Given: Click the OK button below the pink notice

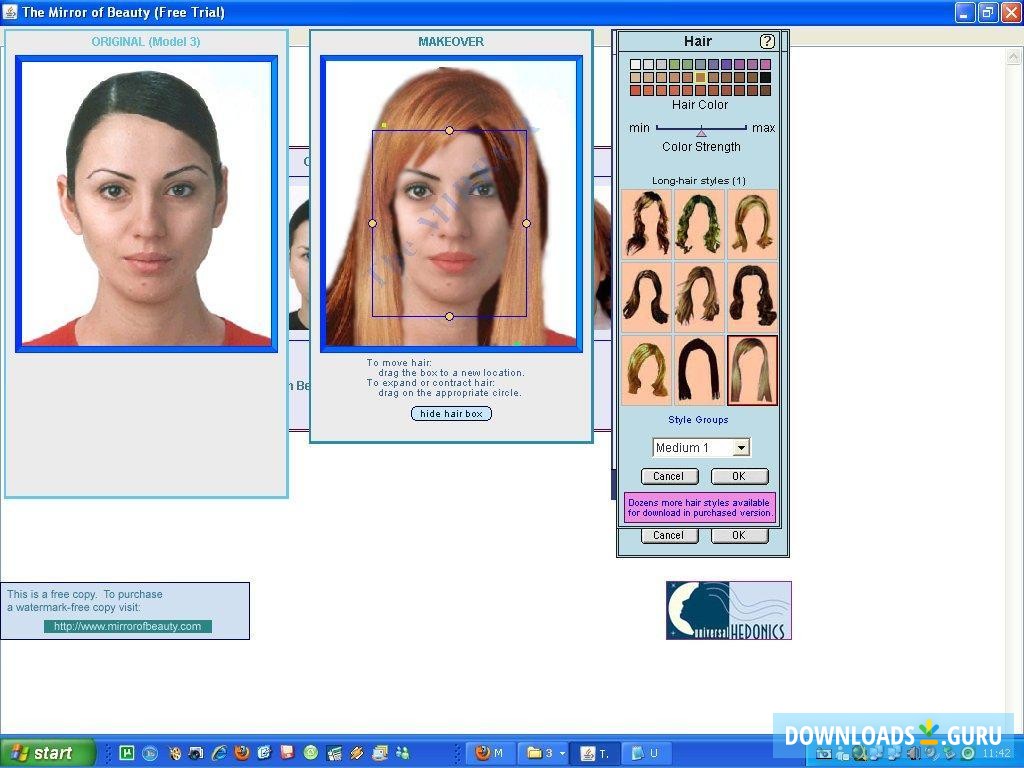Looking at the screenshot, I should [739, 536].
